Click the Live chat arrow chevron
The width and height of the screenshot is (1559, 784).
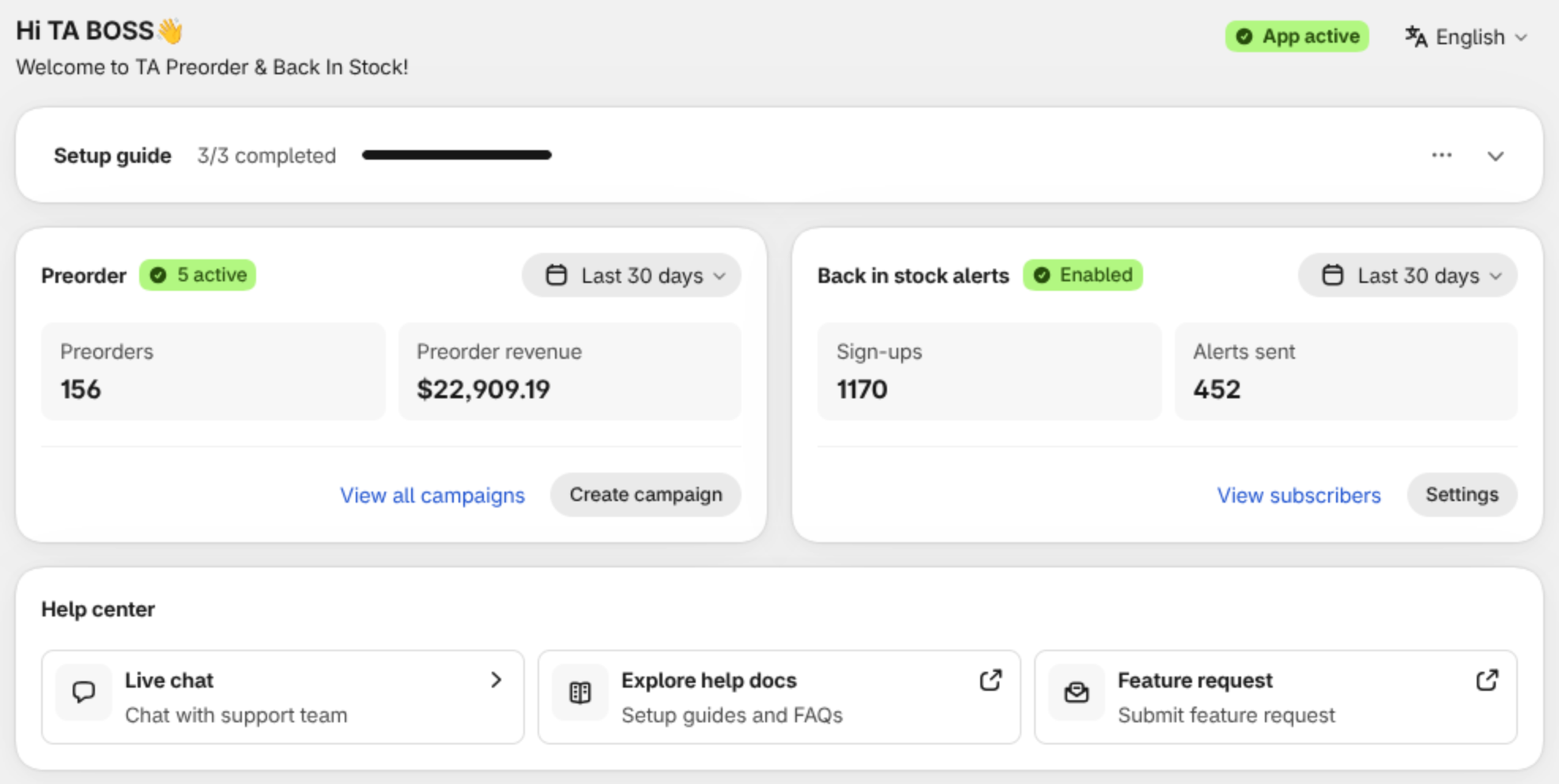click(496, 680)
